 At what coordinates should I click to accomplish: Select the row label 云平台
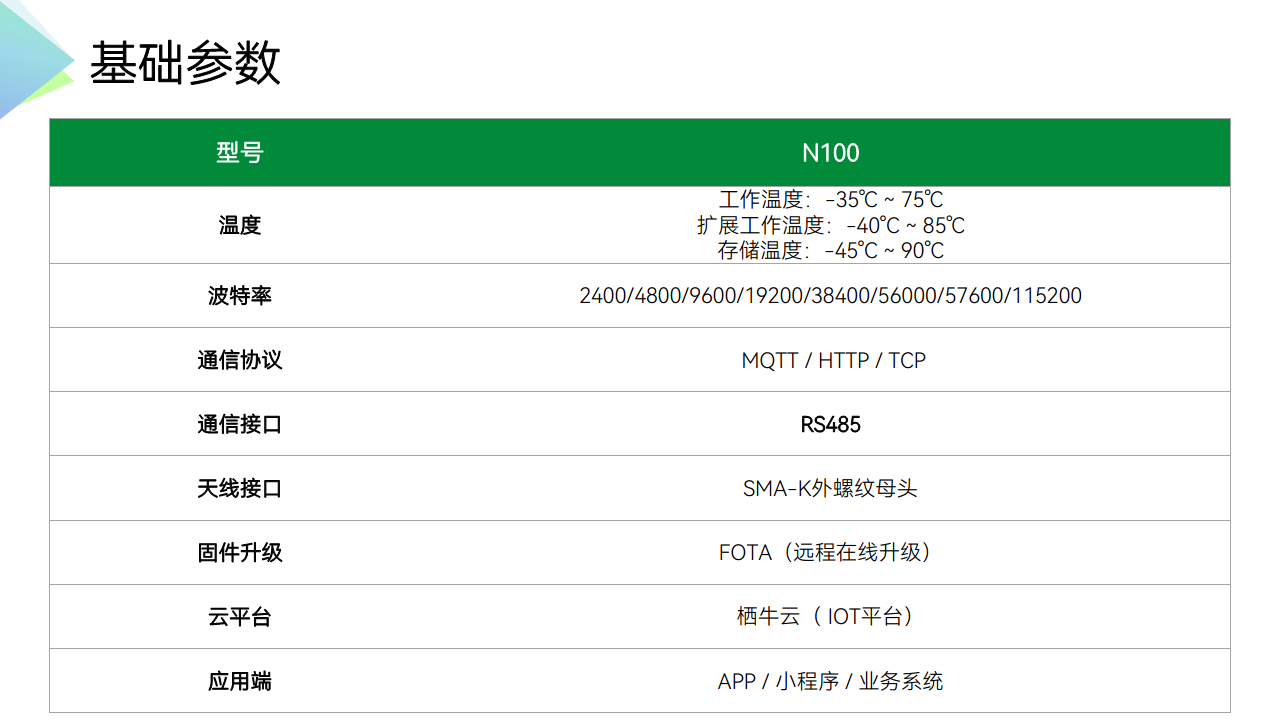pyautogui.click(x=240, y=617)
